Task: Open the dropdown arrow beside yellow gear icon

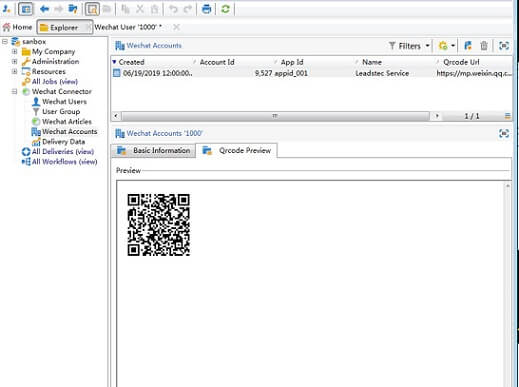Action: (x=453, y=46)
